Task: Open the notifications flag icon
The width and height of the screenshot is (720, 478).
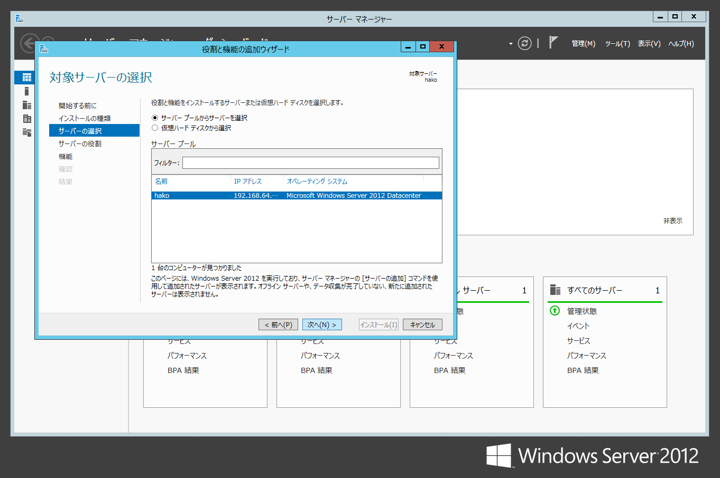Action: (x=553, y=43)
